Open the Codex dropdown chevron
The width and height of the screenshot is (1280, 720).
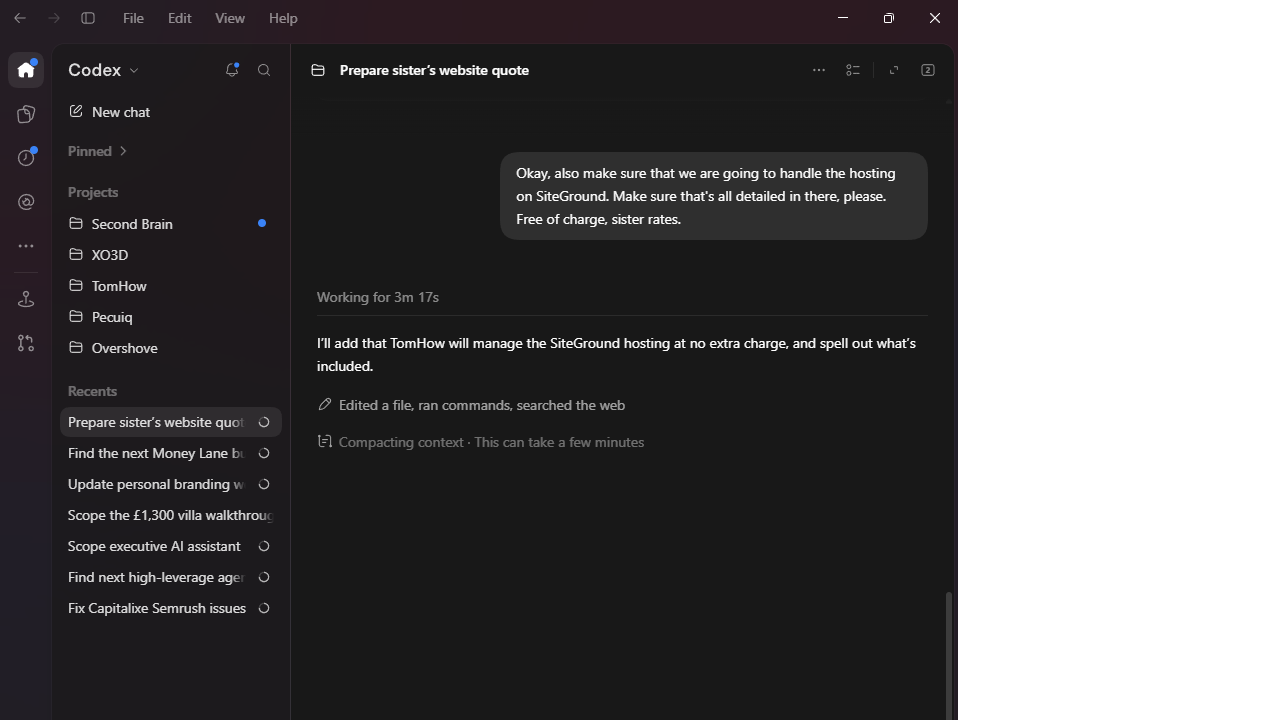coord(134,71)
